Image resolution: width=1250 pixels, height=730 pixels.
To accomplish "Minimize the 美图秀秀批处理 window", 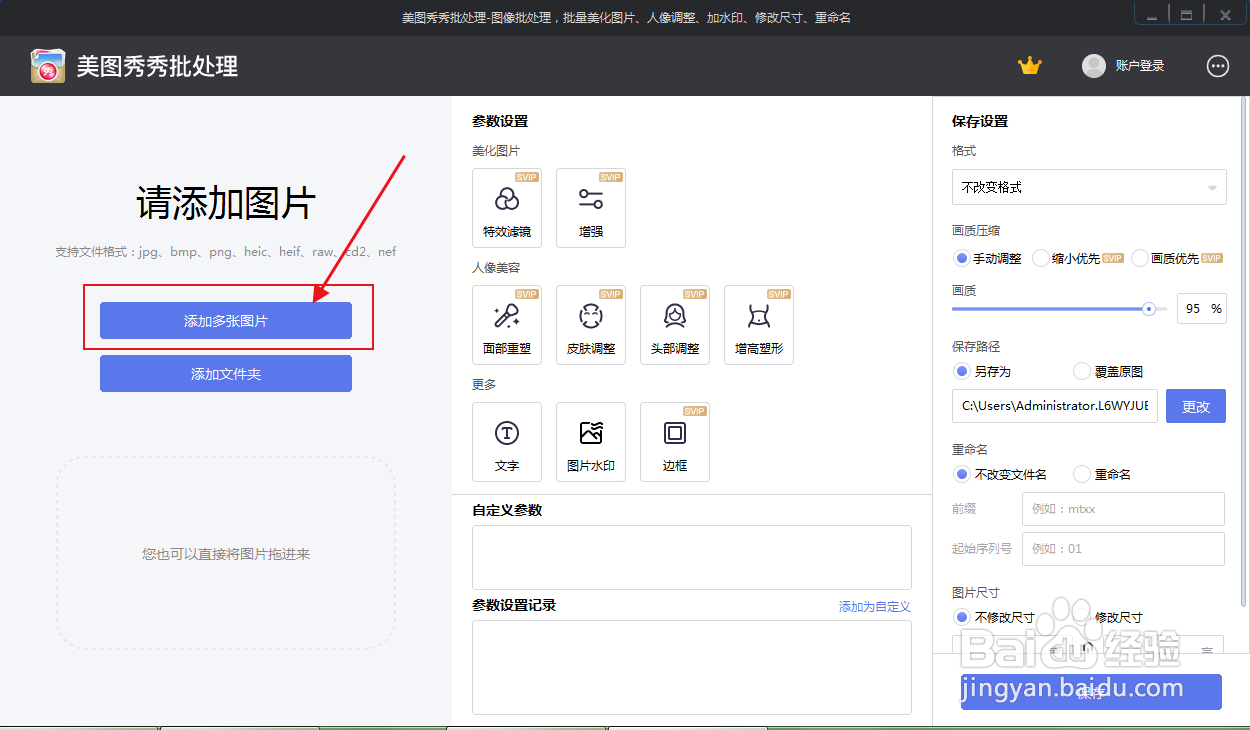I will (1153, 15).
